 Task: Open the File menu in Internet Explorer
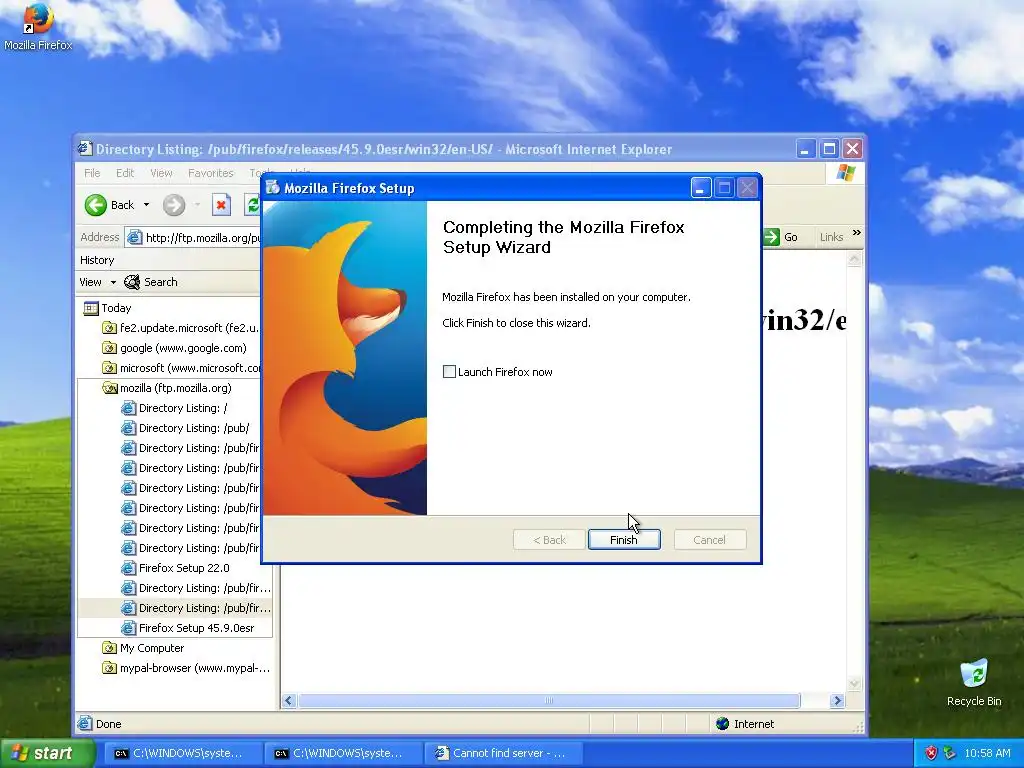tap(92, 173)
